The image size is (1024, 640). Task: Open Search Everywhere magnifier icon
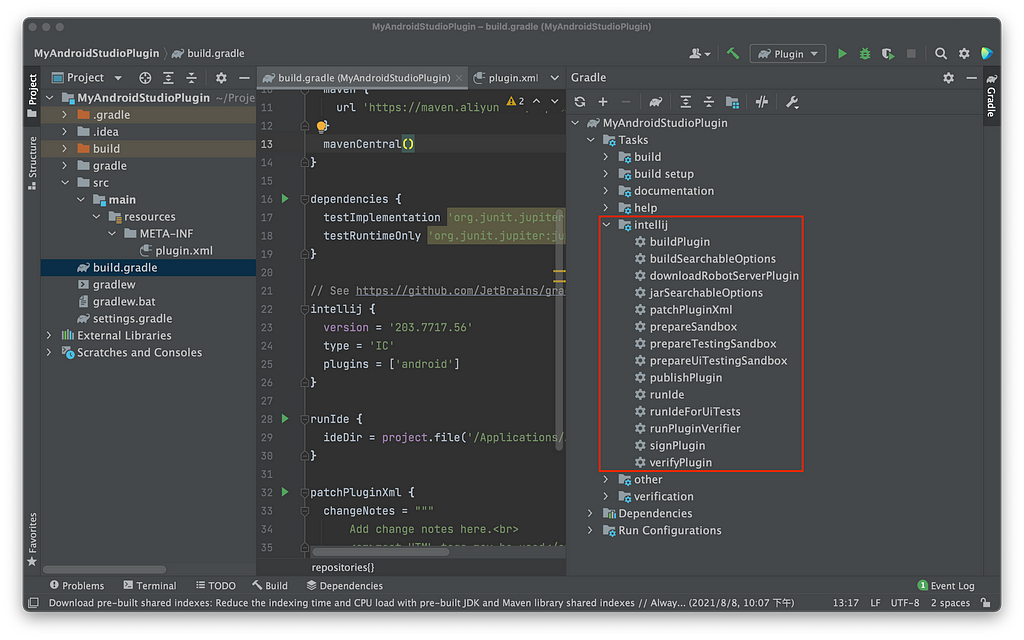coord(940,54)
